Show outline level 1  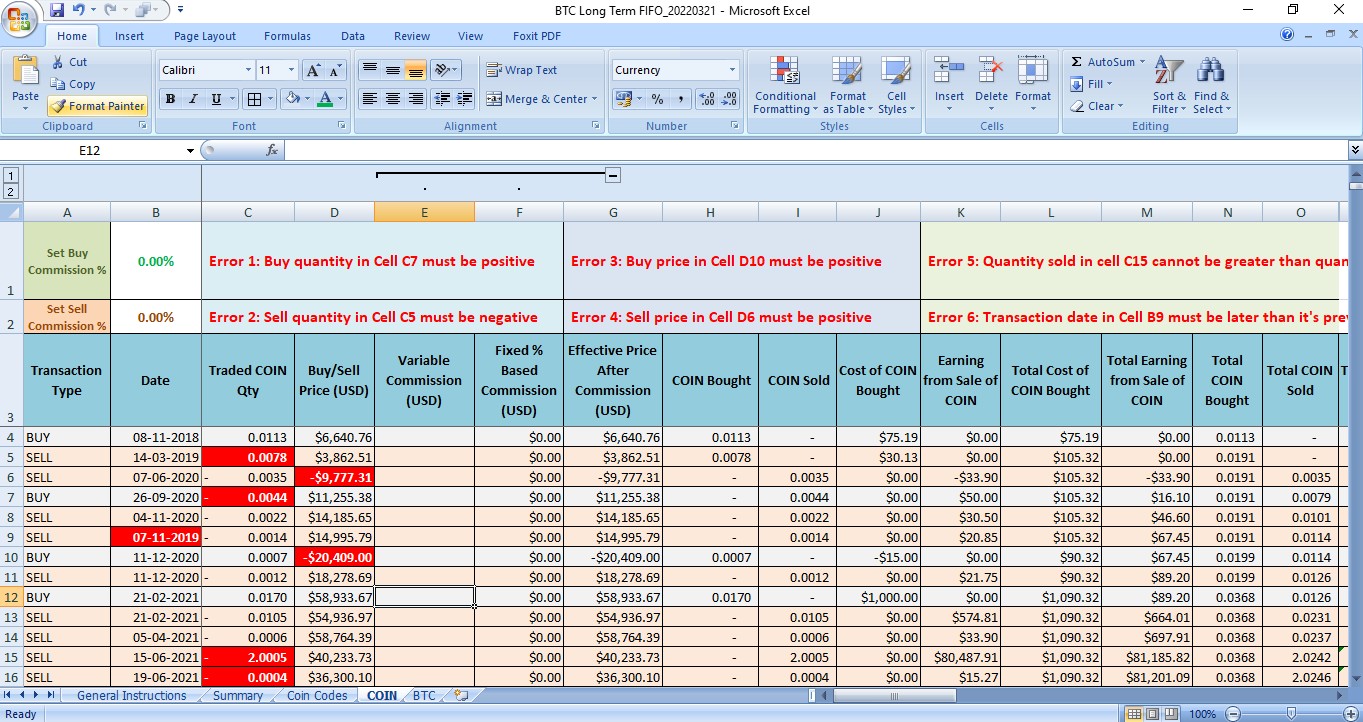pos(10,175)
